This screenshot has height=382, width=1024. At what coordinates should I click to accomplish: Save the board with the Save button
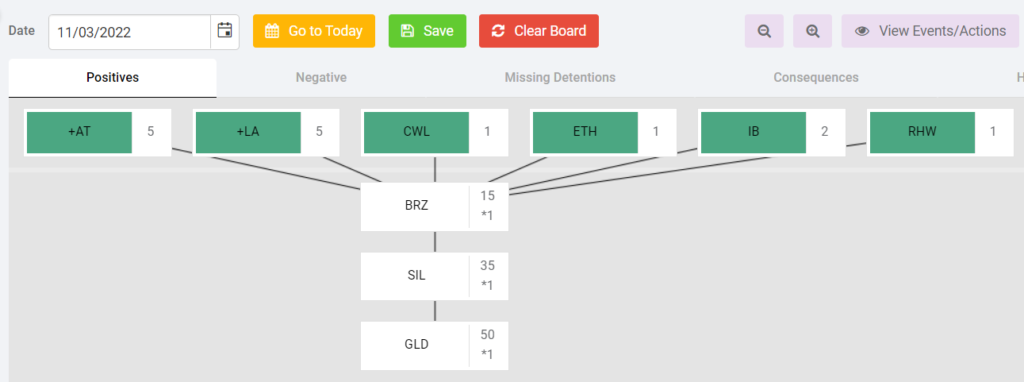pyautogui.click(x=427, y=31)
